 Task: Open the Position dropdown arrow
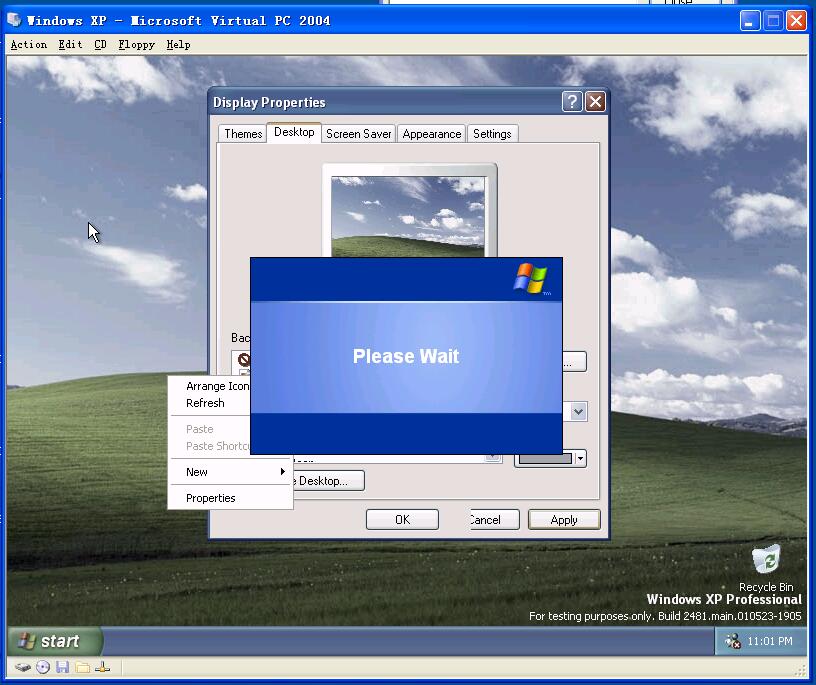[579, 412]
